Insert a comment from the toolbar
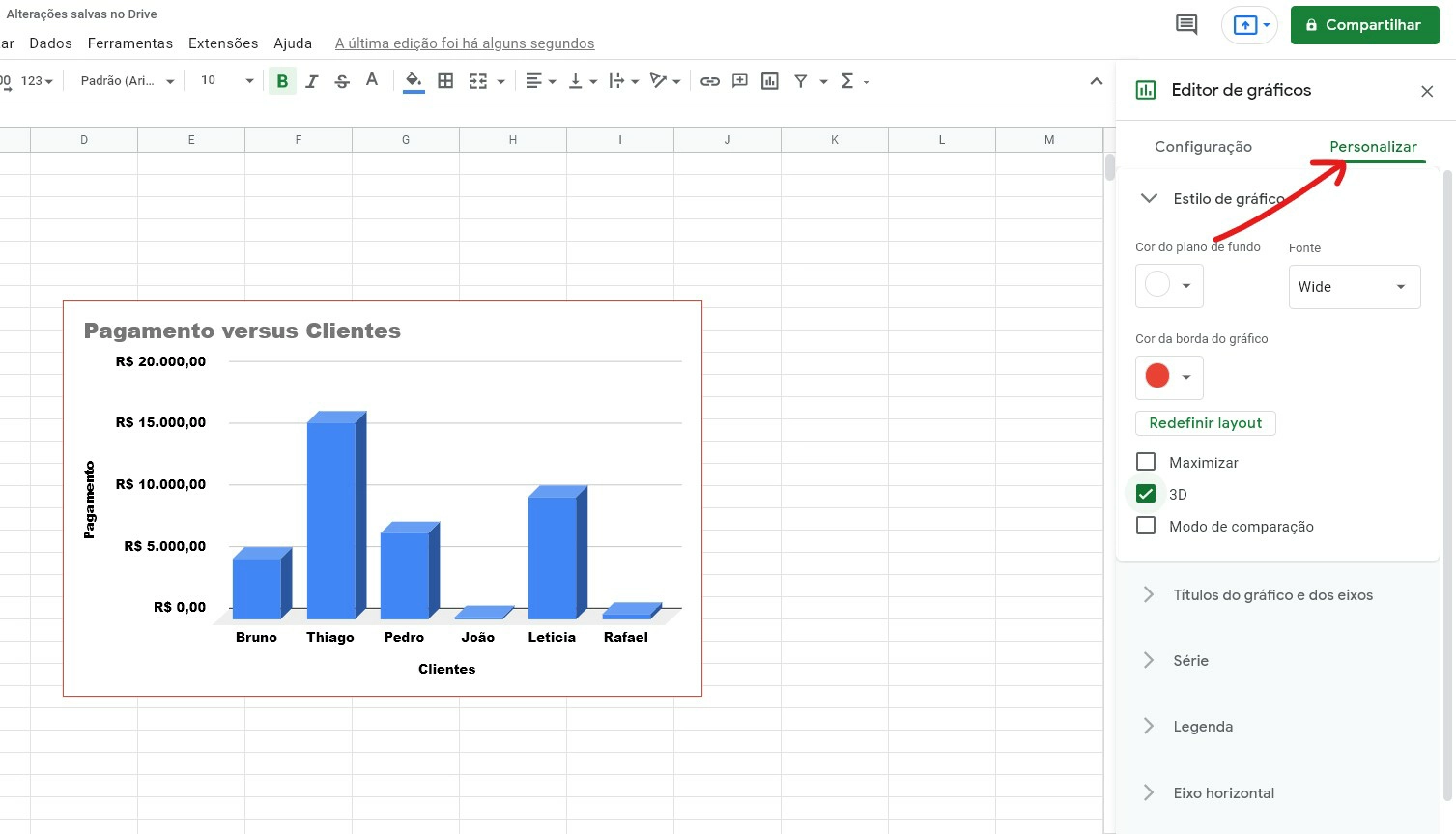This screenshot has height=834, width=1456. pyautogui.click(x=740, y=81)
